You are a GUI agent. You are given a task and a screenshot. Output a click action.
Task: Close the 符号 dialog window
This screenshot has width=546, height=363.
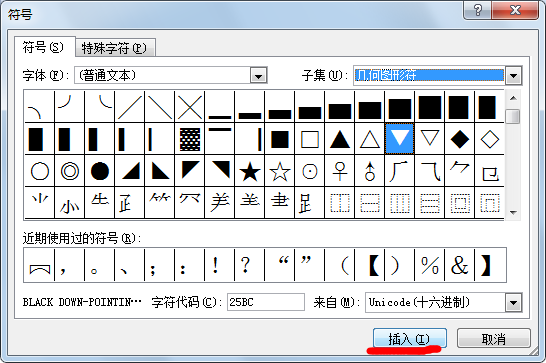pyautogui.click(x=515, y=10)
